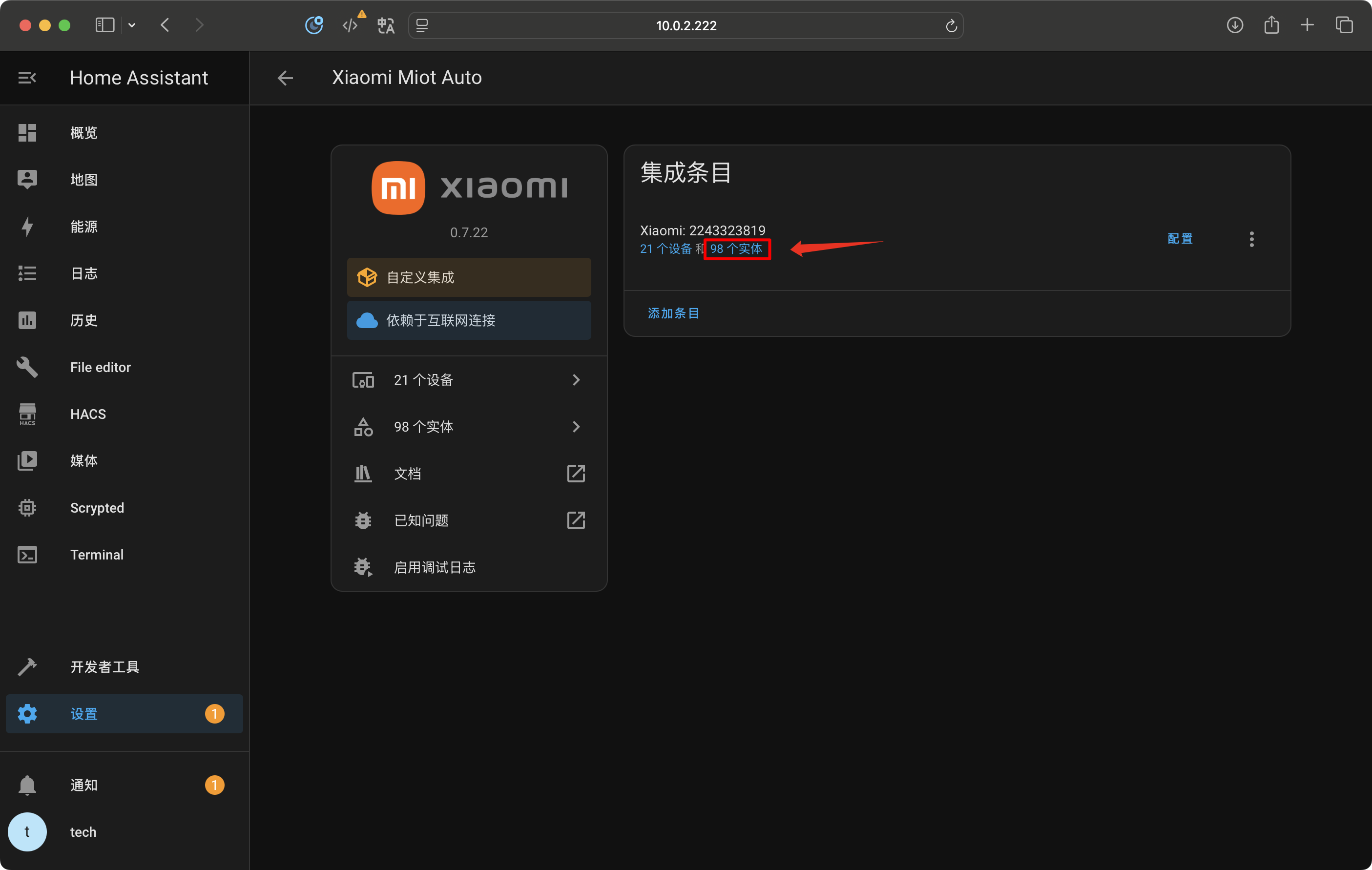Open the 地图 map icon

[x=27, y=180]
